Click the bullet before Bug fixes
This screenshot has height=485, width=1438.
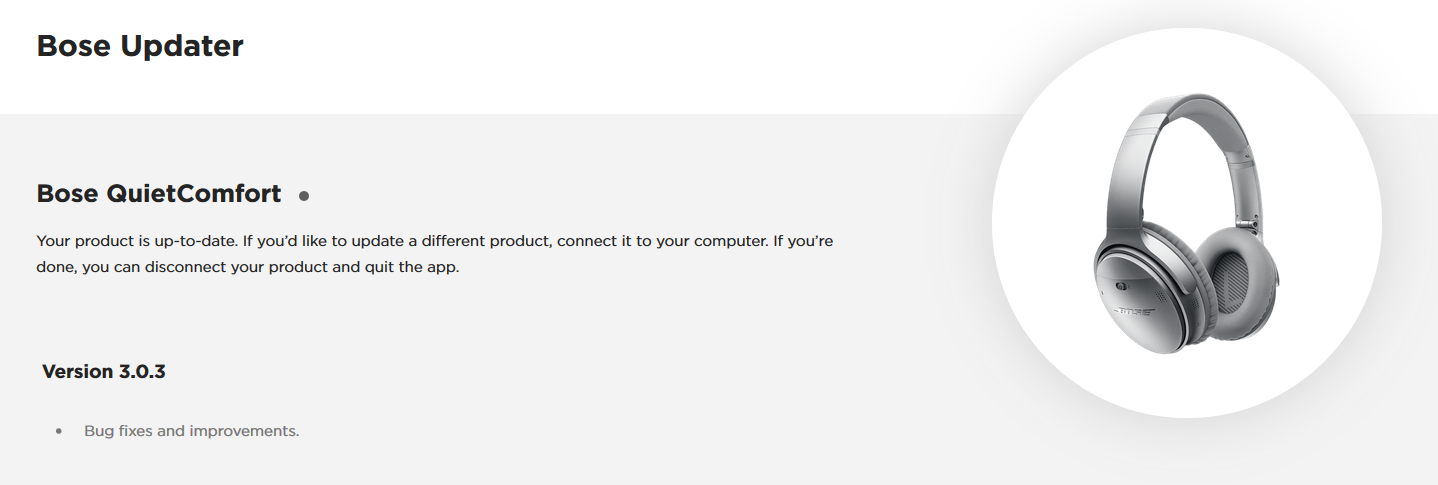[x=59, y=431]
